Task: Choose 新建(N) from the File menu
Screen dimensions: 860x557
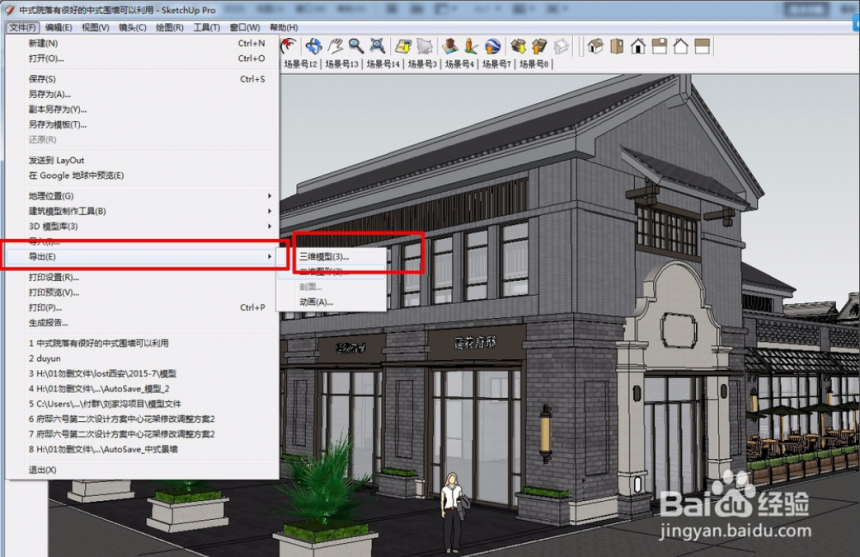Action: 142,43
